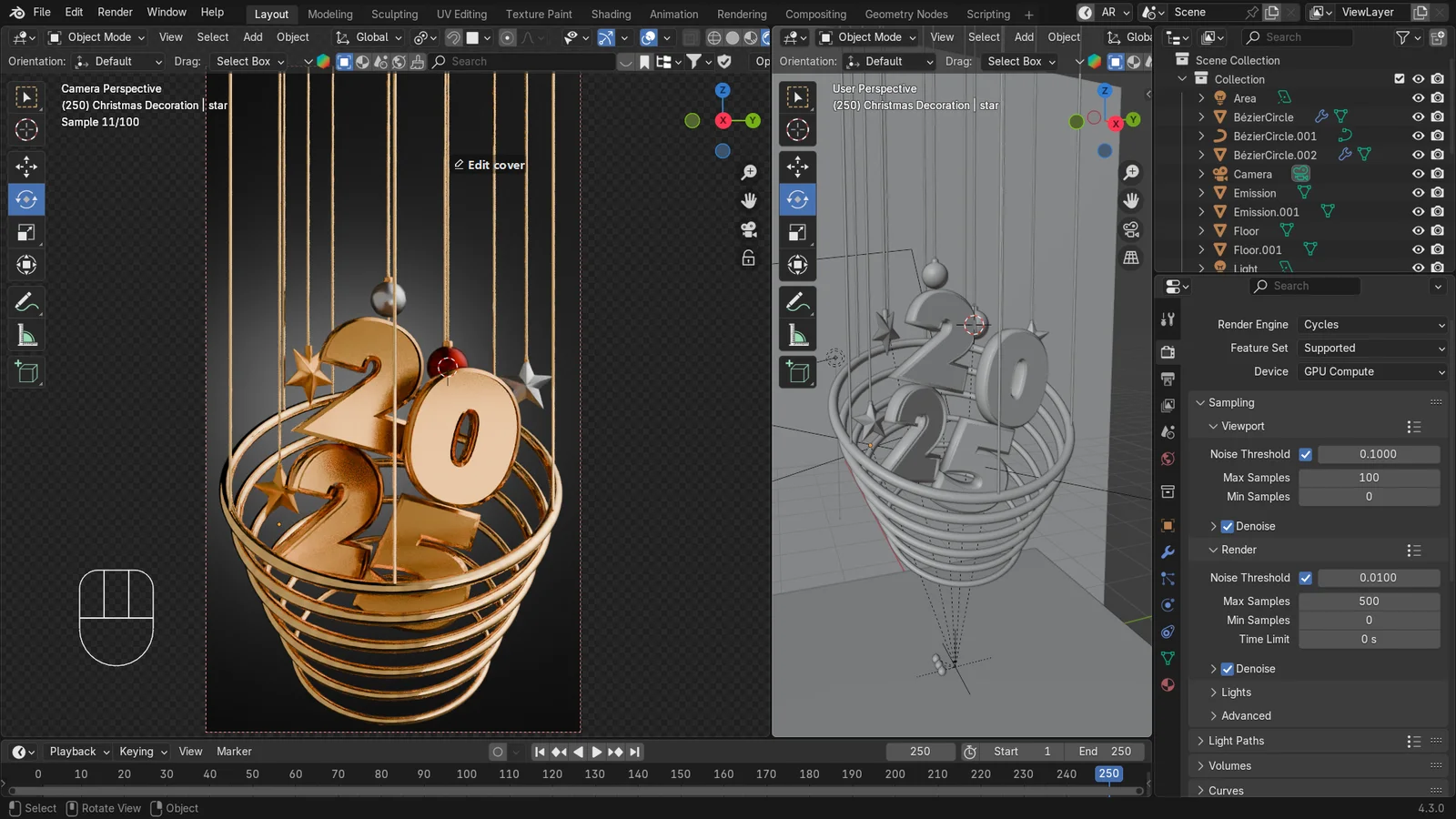Activate the Measure tool in left viewport
The width and height of the screenshot is (1456, 819).
point(26,336)
